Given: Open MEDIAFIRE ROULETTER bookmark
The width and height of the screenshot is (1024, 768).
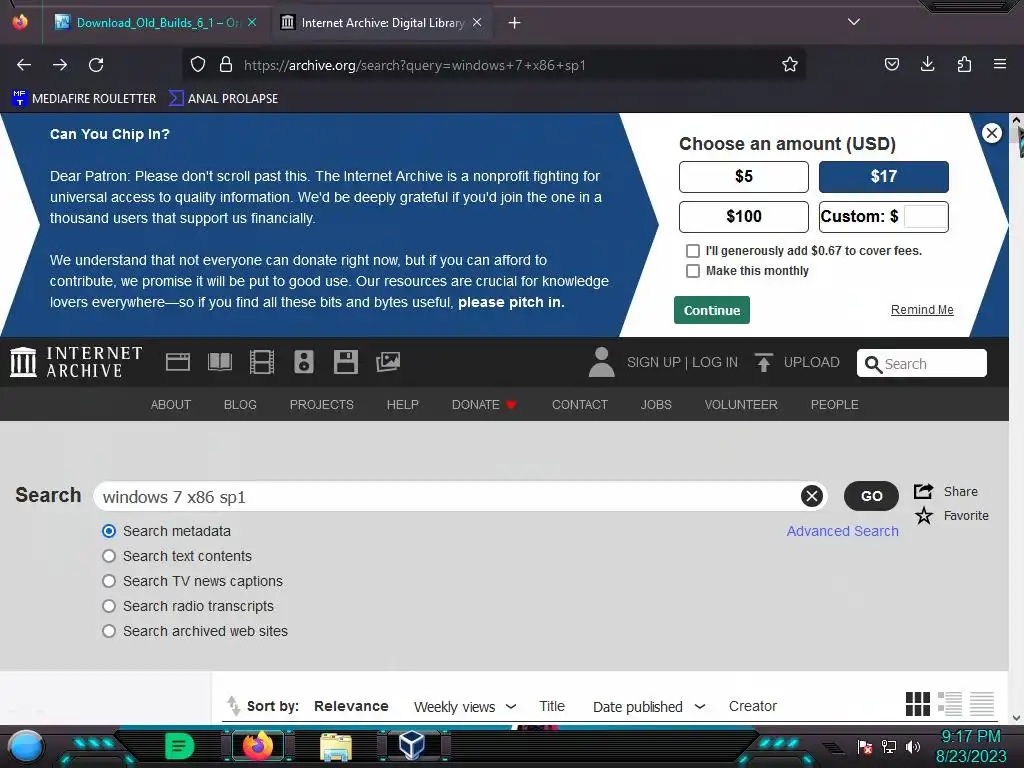Looking at the screenshot, I should (84, 99).
